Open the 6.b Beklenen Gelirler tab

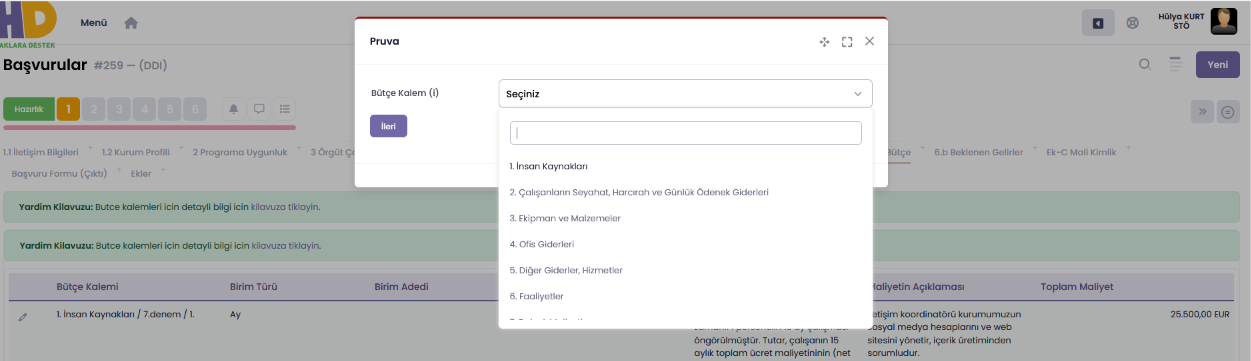pyautogui.click(x=978, y=153)
